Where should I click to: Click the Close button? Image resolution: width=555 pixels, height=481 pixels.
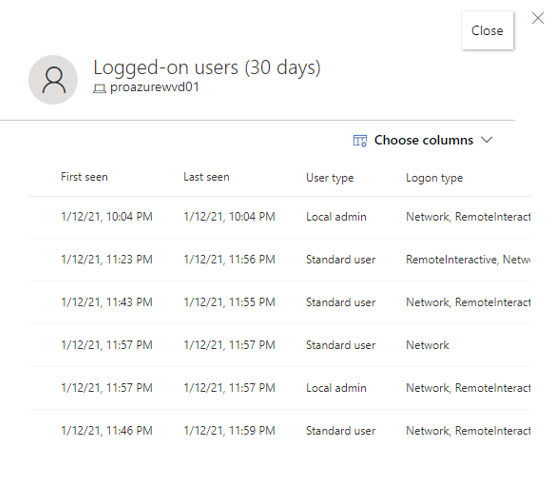point(487,30)
